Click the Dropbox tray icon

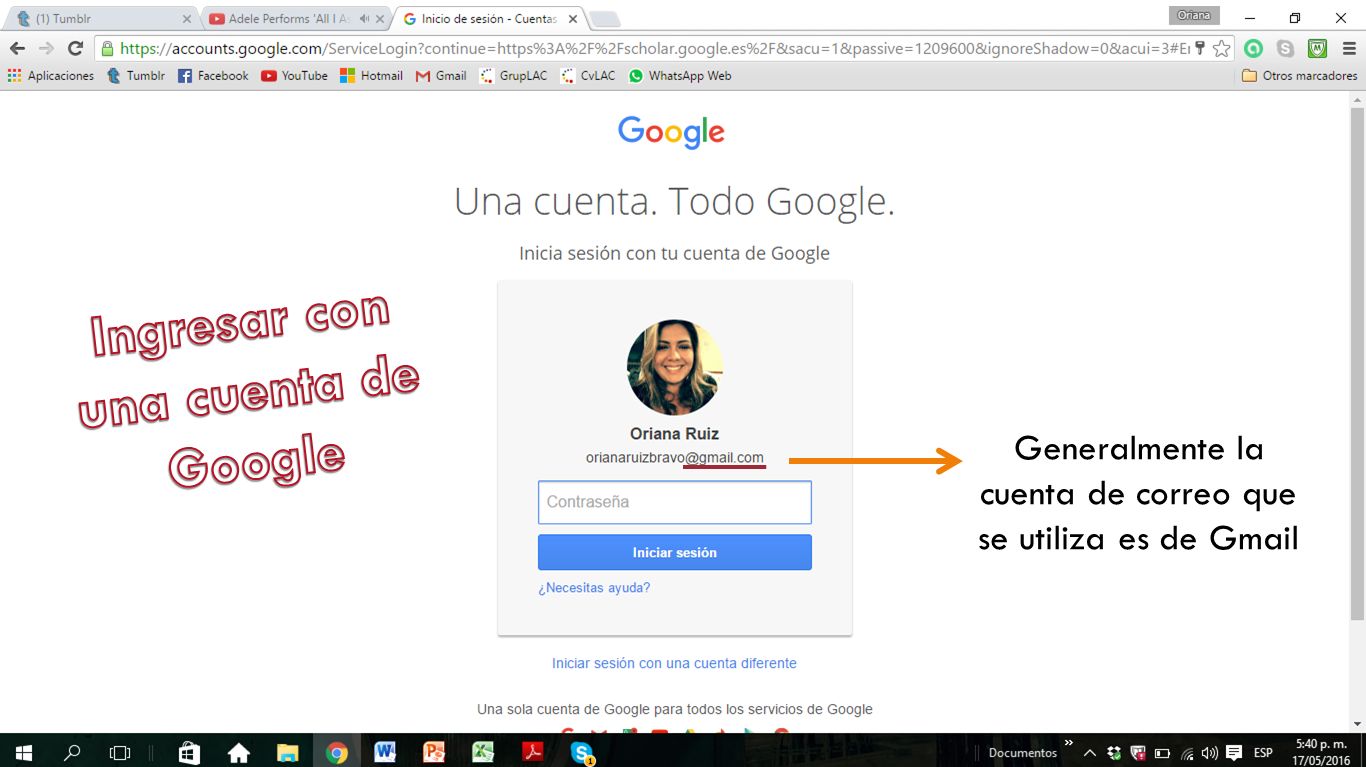[1114, 753]
